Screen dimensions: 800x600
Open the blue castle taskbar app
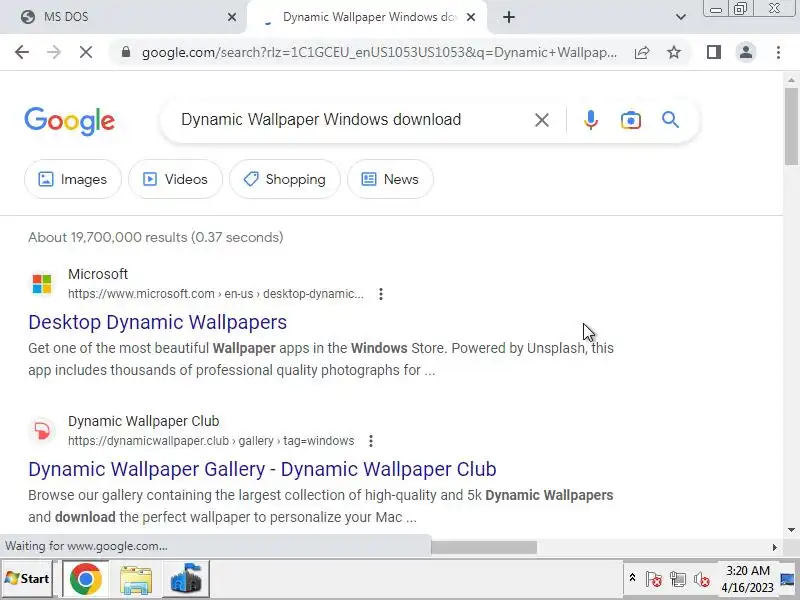click(186, 579)
